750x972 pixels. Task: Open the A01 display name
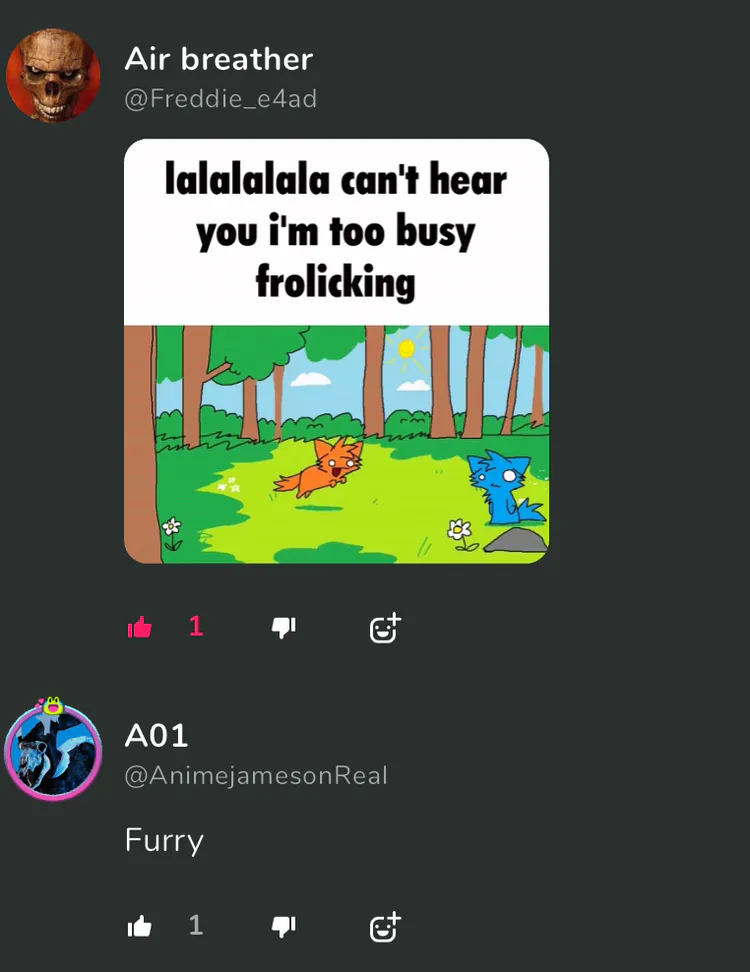pyautogui.click(x=156, y=736)
